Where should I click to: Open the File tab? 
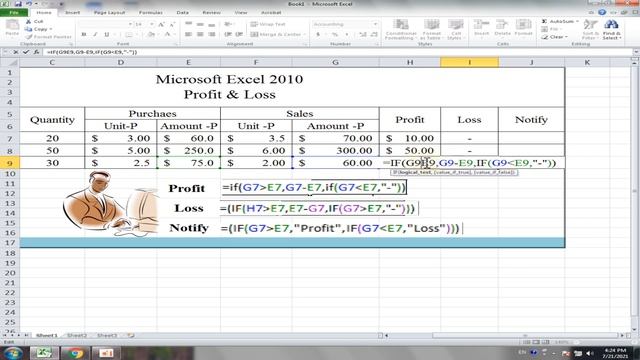point(14,13)
